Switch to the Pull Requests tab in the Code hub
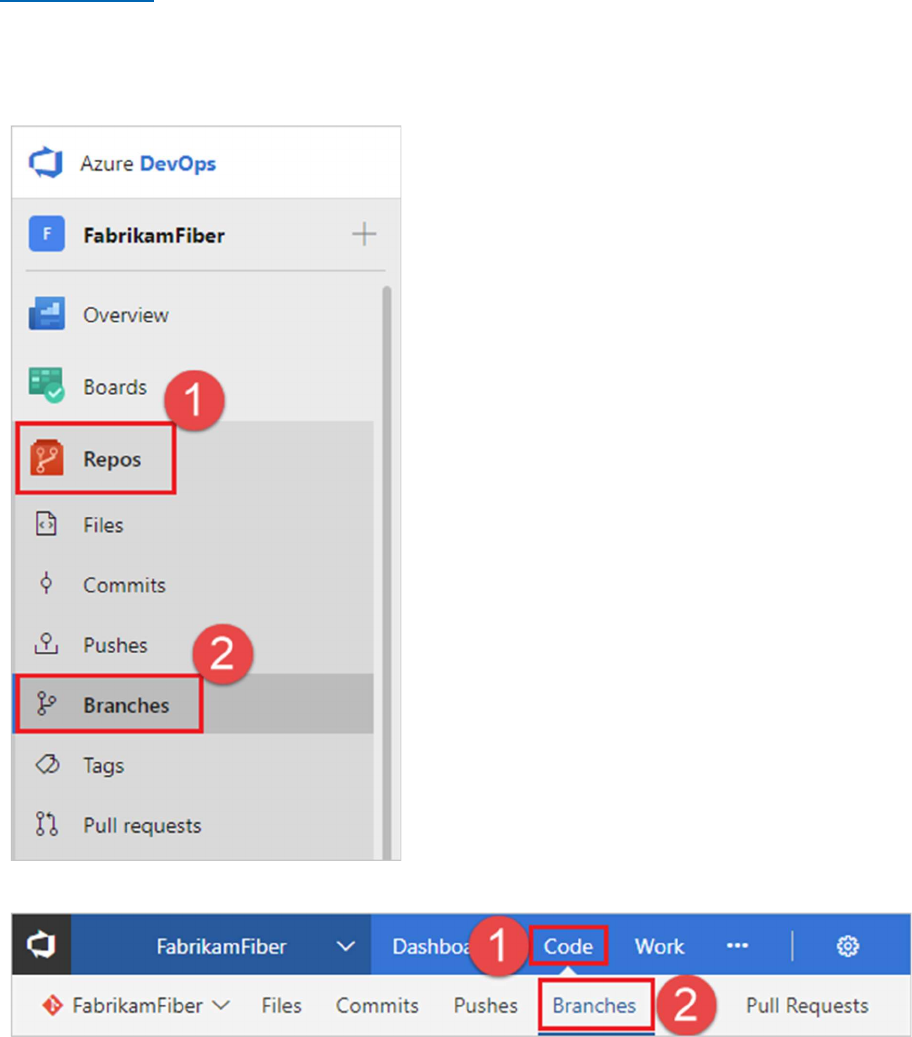 807,1006
